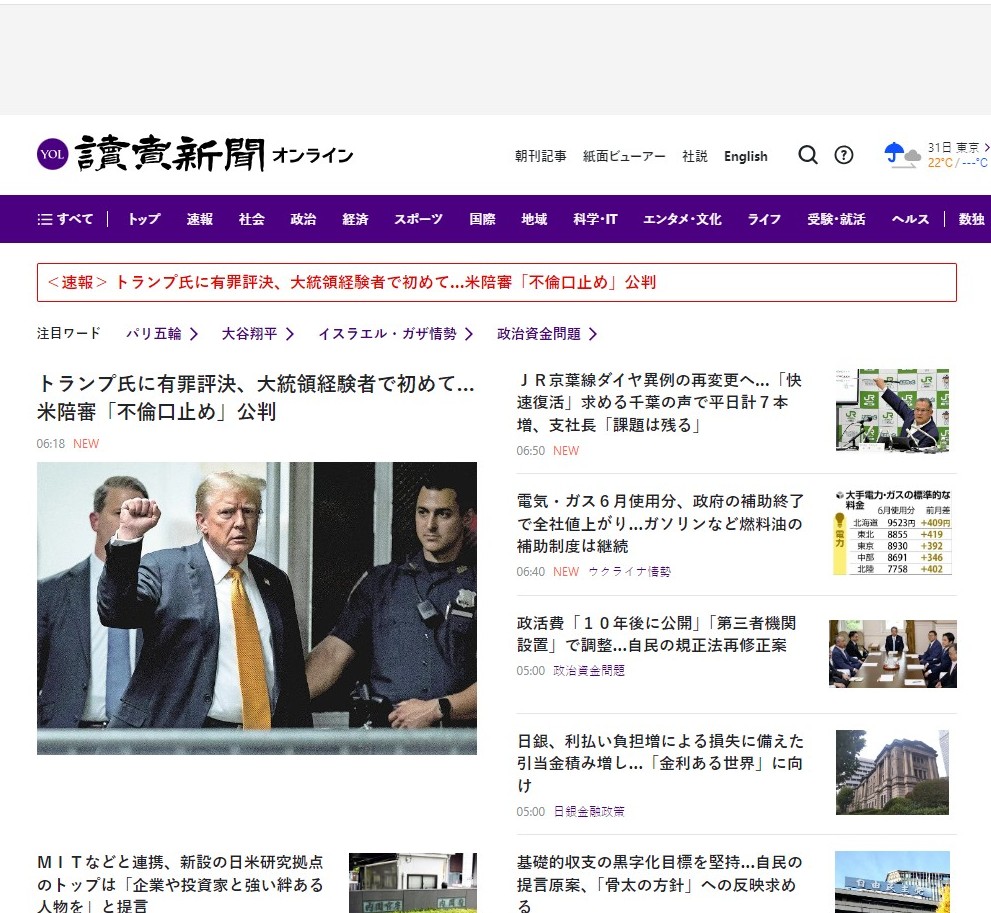Open the 紙面ビューアー link
The width and height of the screenshot is (991, 913).
point(624,156)
